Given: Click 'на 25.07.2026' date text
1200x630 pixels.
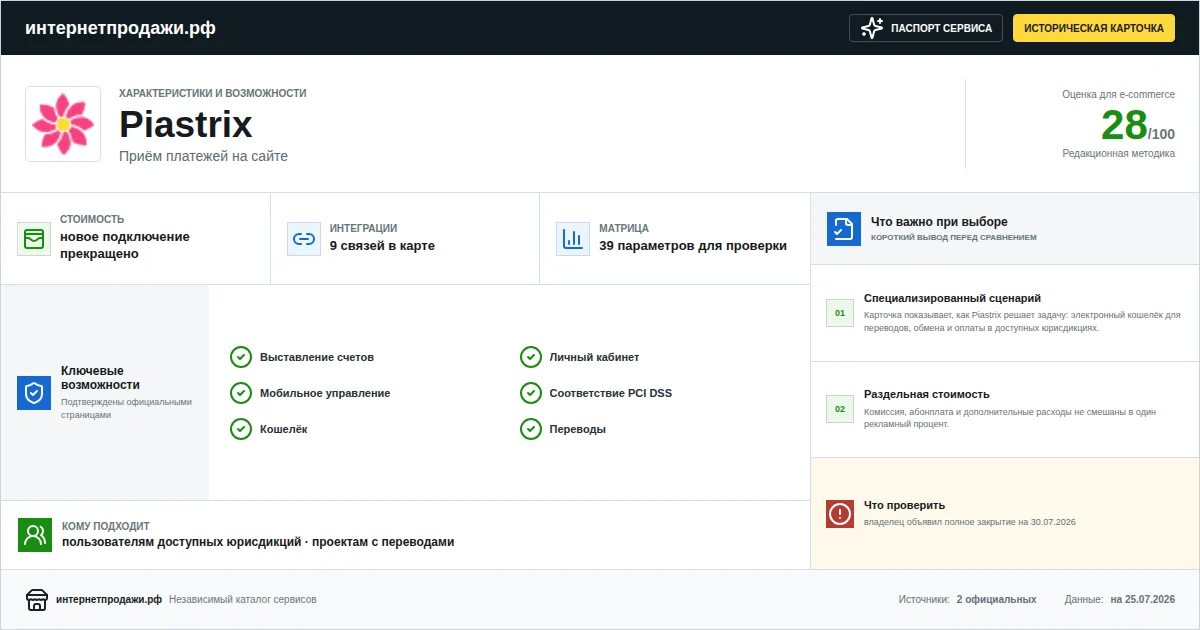Looking at the screenshot, I should pyautogui.click(x=1143, y=600).
